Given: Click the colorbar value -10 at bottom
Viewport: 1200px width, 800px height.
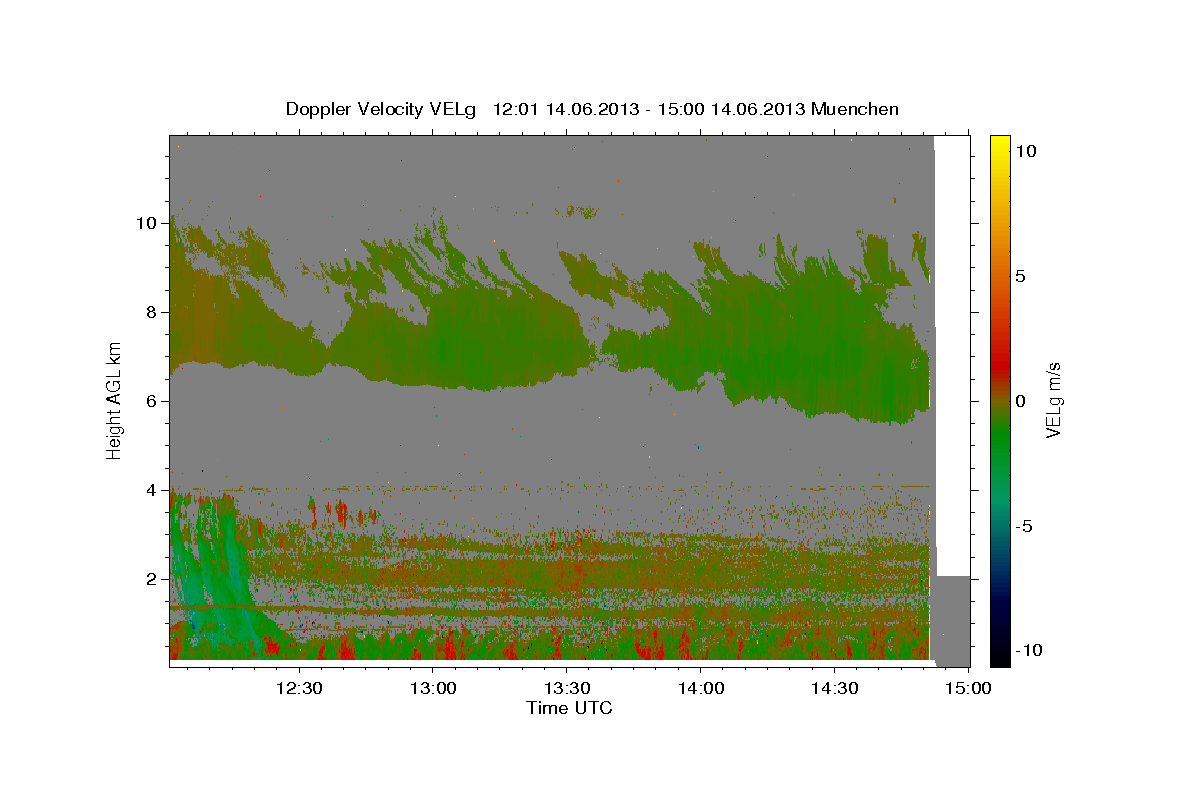Looking at the screenshot, I should pyautogui.click(x=1028, y=651).
